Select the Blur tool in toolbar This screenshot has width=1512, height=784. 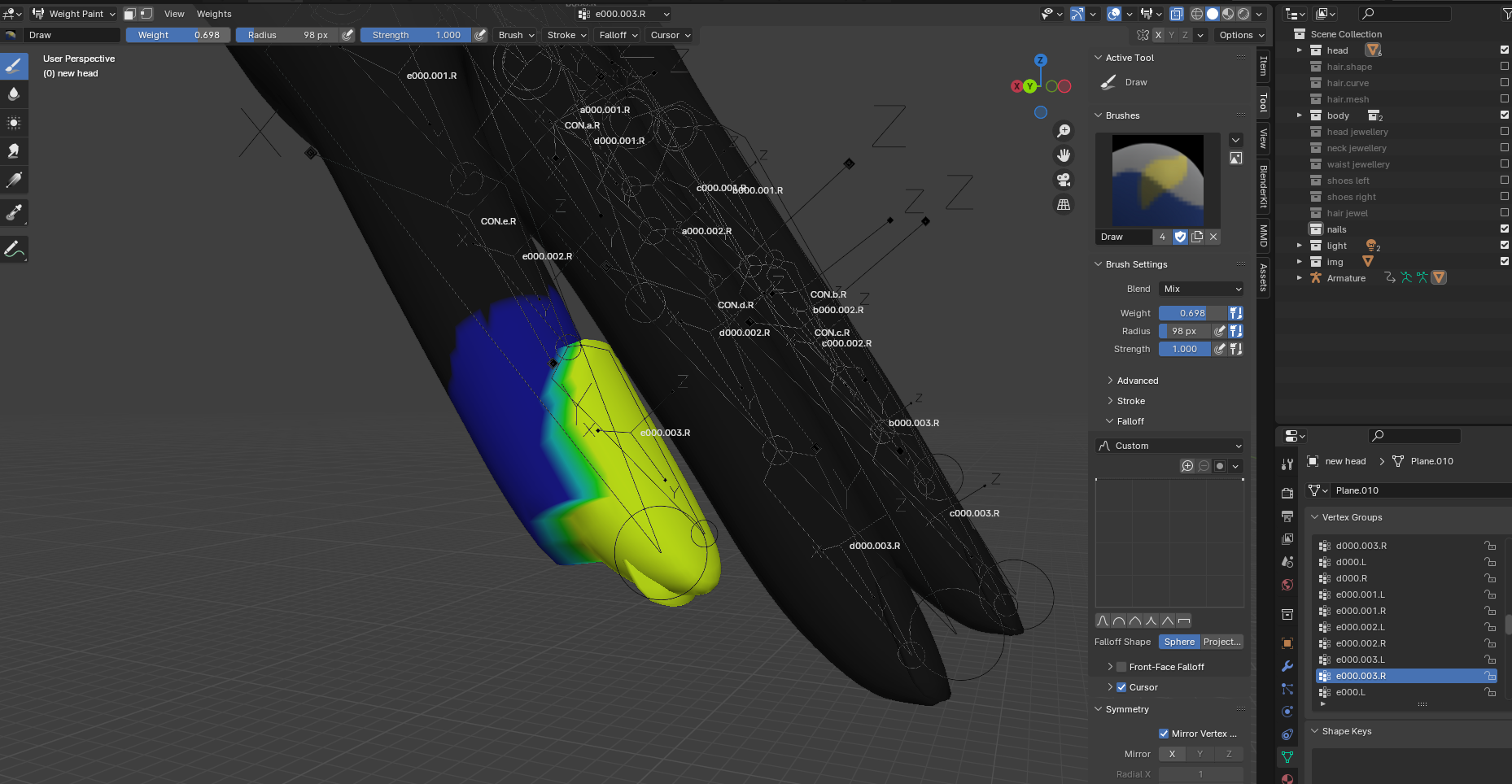pyautogui.click(x=14, y=94)
